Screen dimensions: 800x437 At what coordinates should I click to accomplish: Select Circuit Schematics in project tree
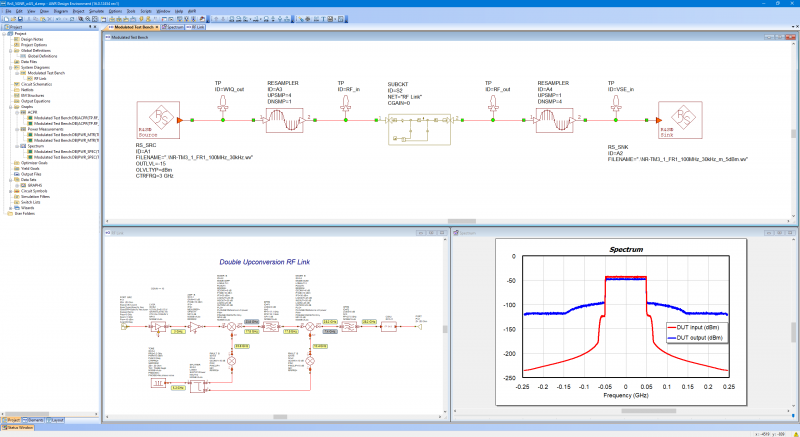[x=39, y=82]
